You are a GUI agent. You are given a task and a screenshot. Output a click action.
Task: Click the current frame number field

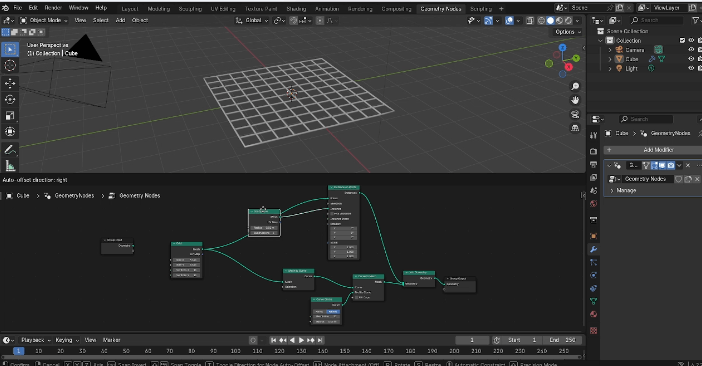pyautogui.click(x=472, y=340)
